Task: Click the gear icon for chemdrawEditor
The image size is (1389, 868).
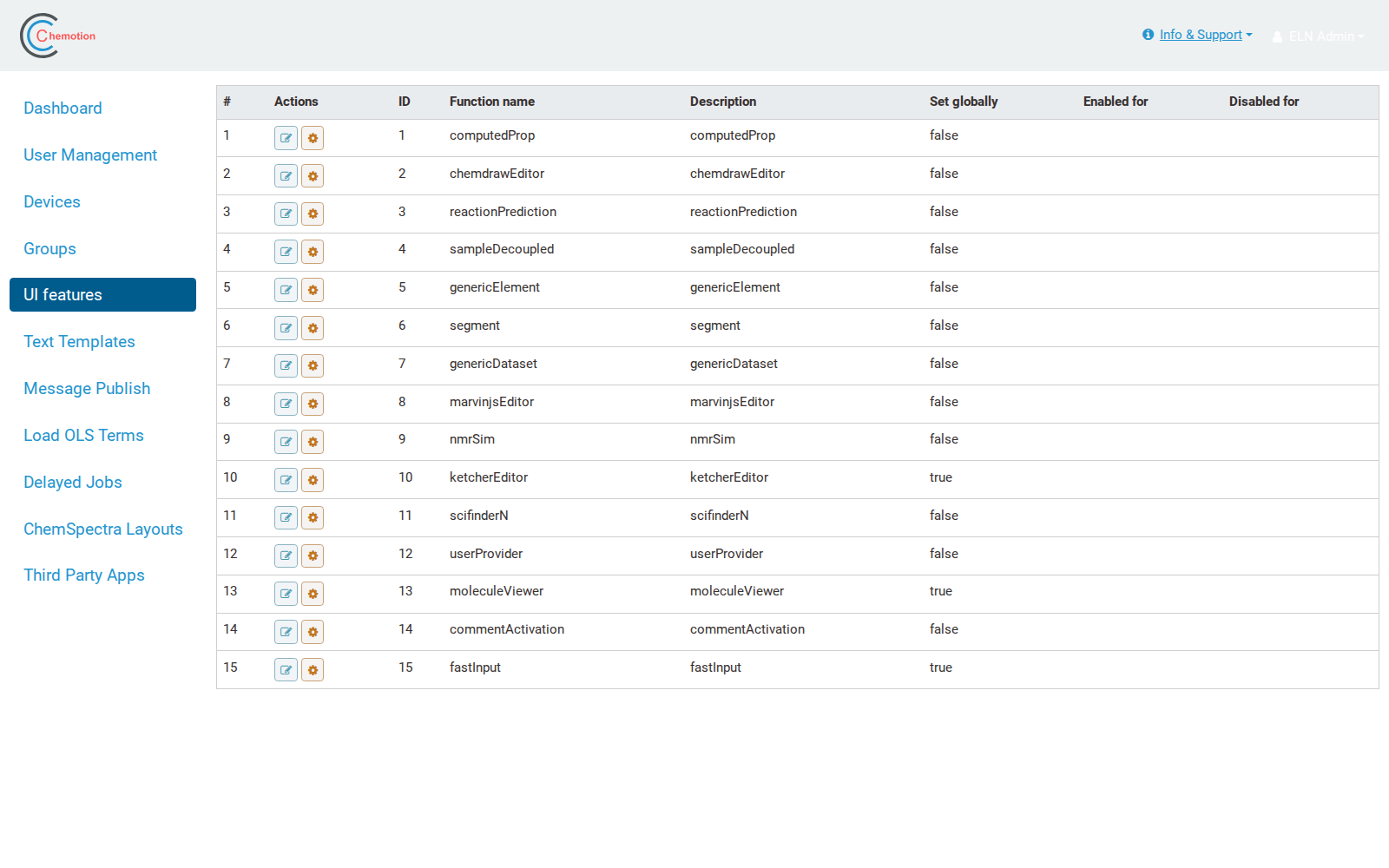Action: (x=313, y=176)
